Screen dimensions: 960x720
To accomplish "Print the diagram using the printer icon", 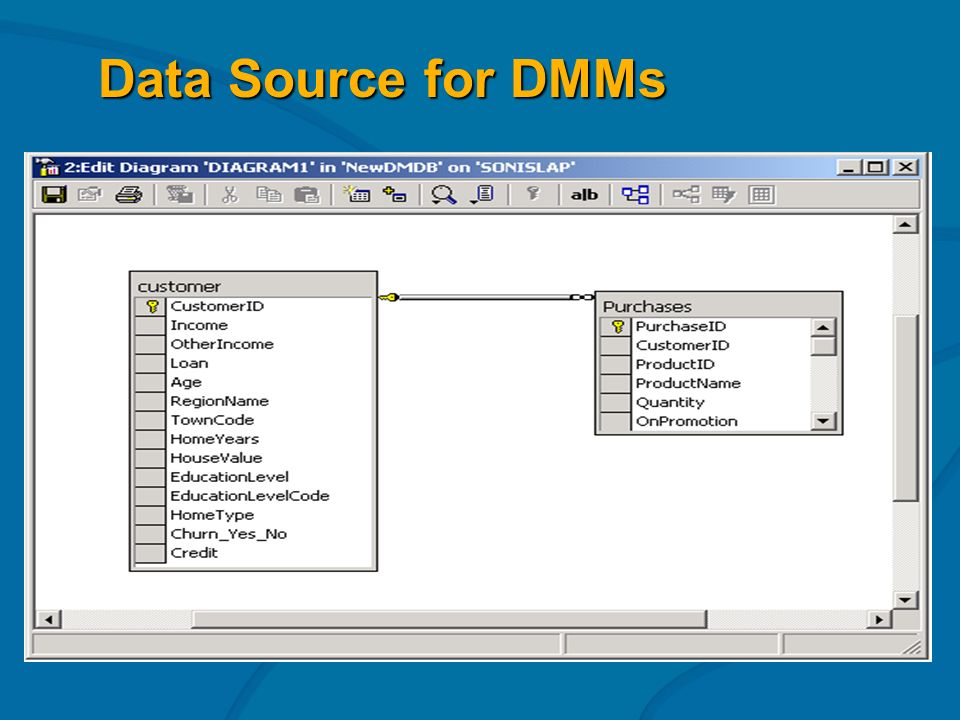I will (x=129, y=195).
